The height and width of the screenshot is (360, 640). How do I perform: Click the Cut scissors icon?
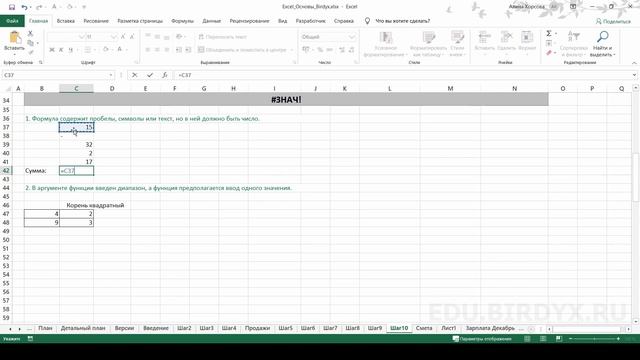coord(30,34)
